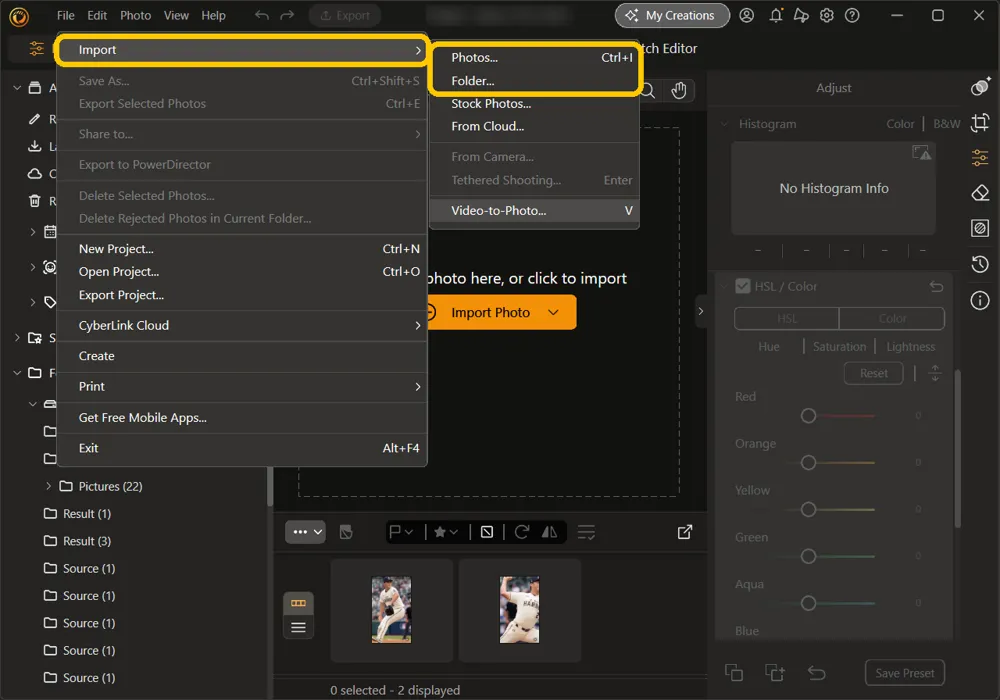This screenshot has height=700, width=1000.
Task: Open the File menu
Action: (x=65, y=15)
